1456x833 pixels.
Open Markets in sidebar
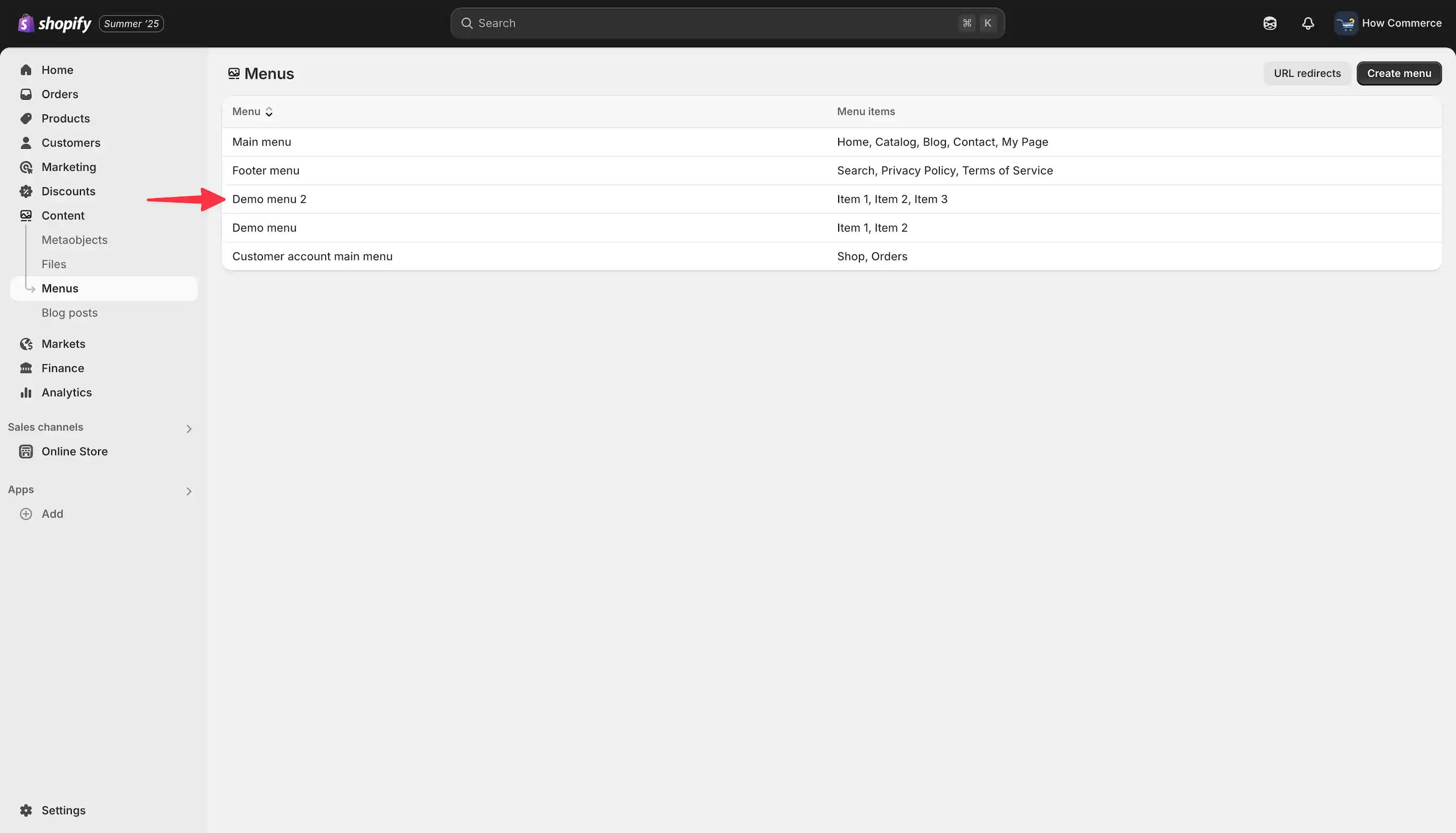coord(104,344)
